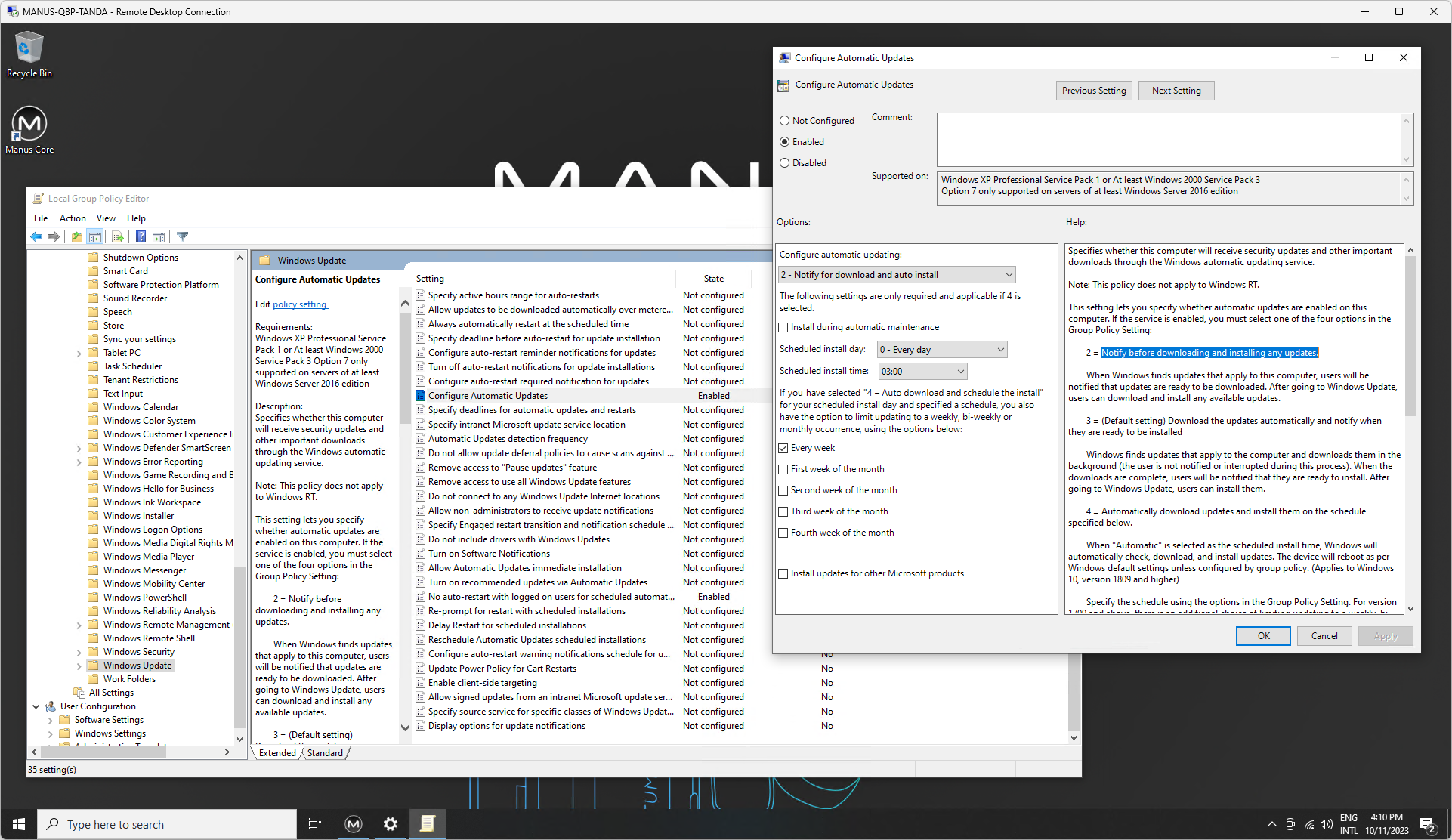Click the Edit policy setting link
Screen dimensions: 1452x840
(x=300, y=304)
